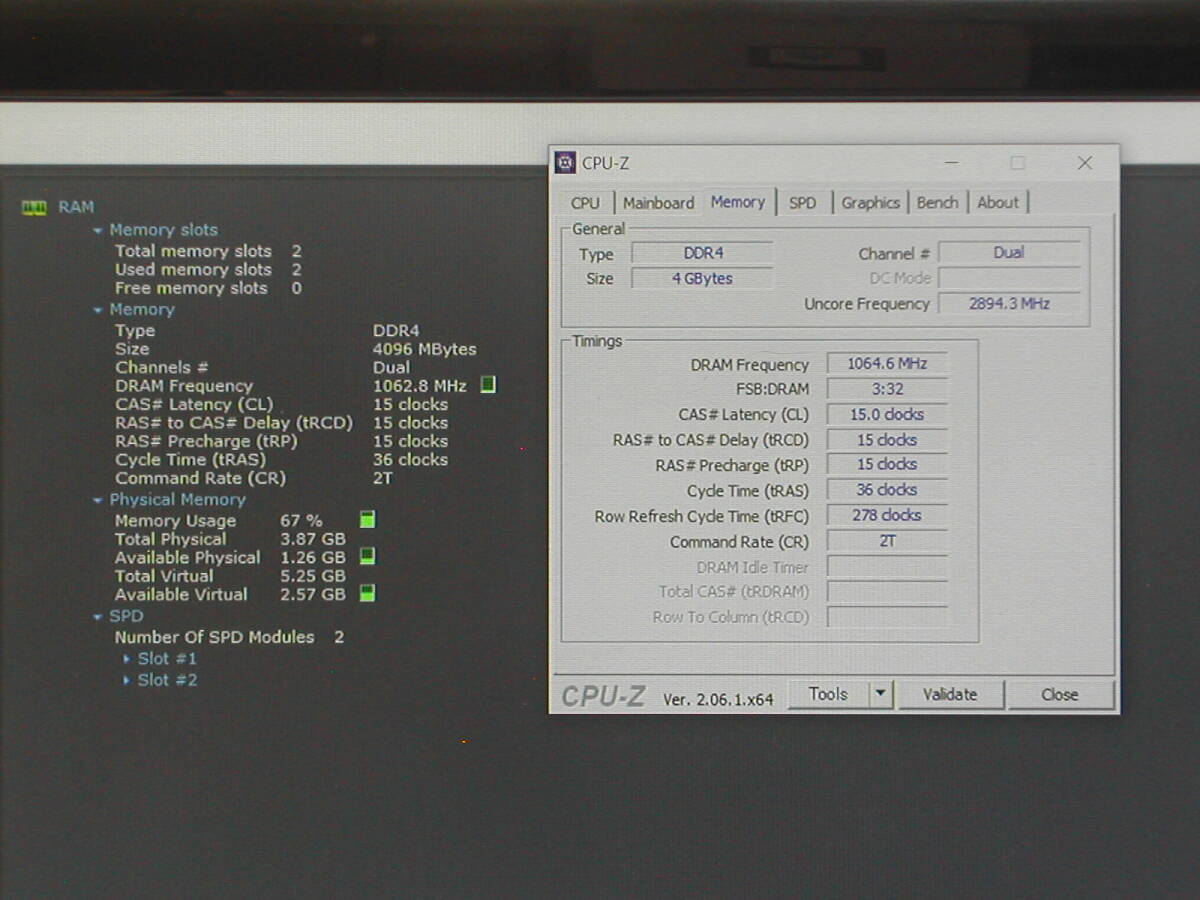The height and width of the screenshot is (900, 1200).
Task: Click "RAS# Precharge (tRP)" label in Speccy
Action: (206, 441)
